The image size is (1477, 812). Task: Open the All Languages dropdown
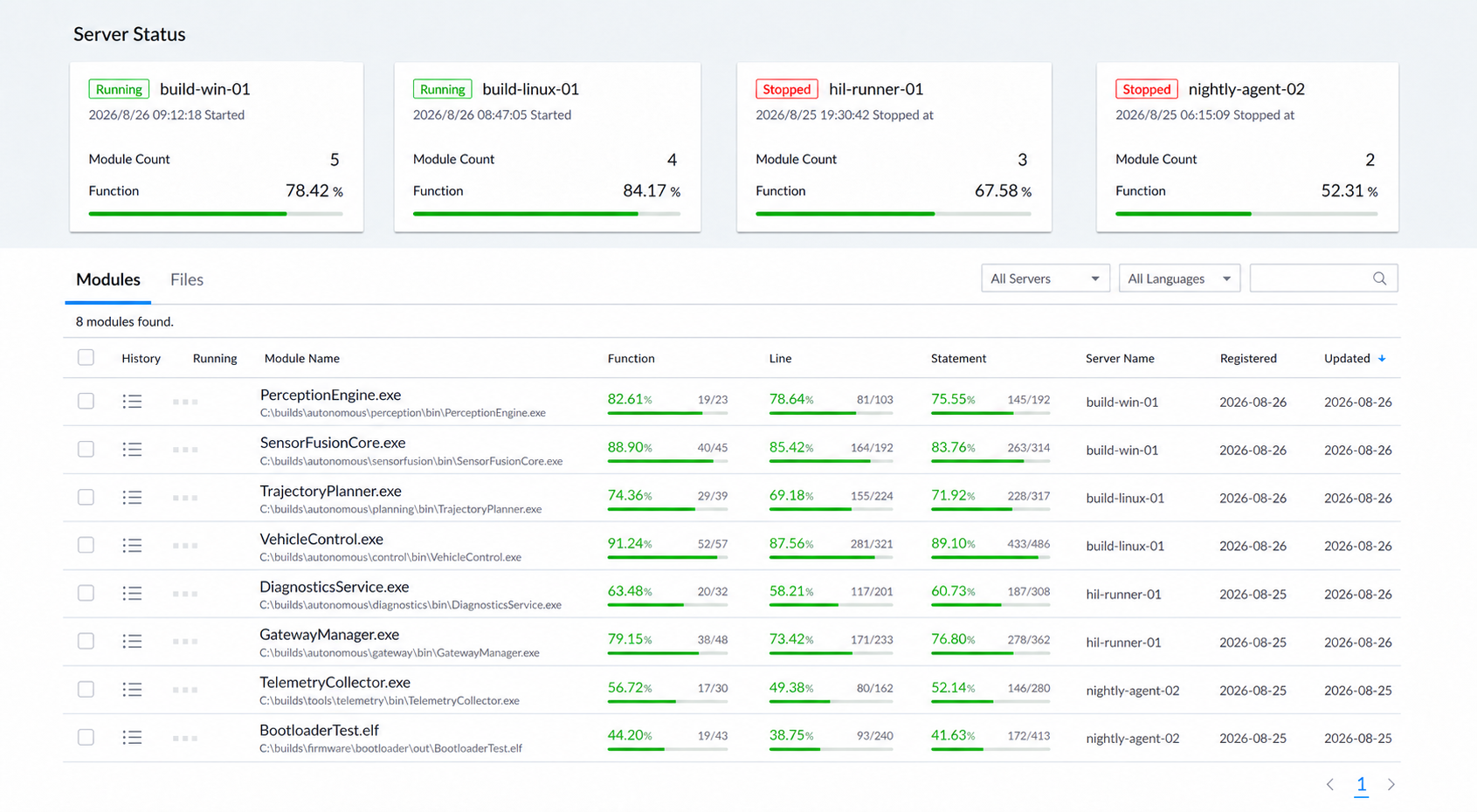click(x=1179, y=279)
